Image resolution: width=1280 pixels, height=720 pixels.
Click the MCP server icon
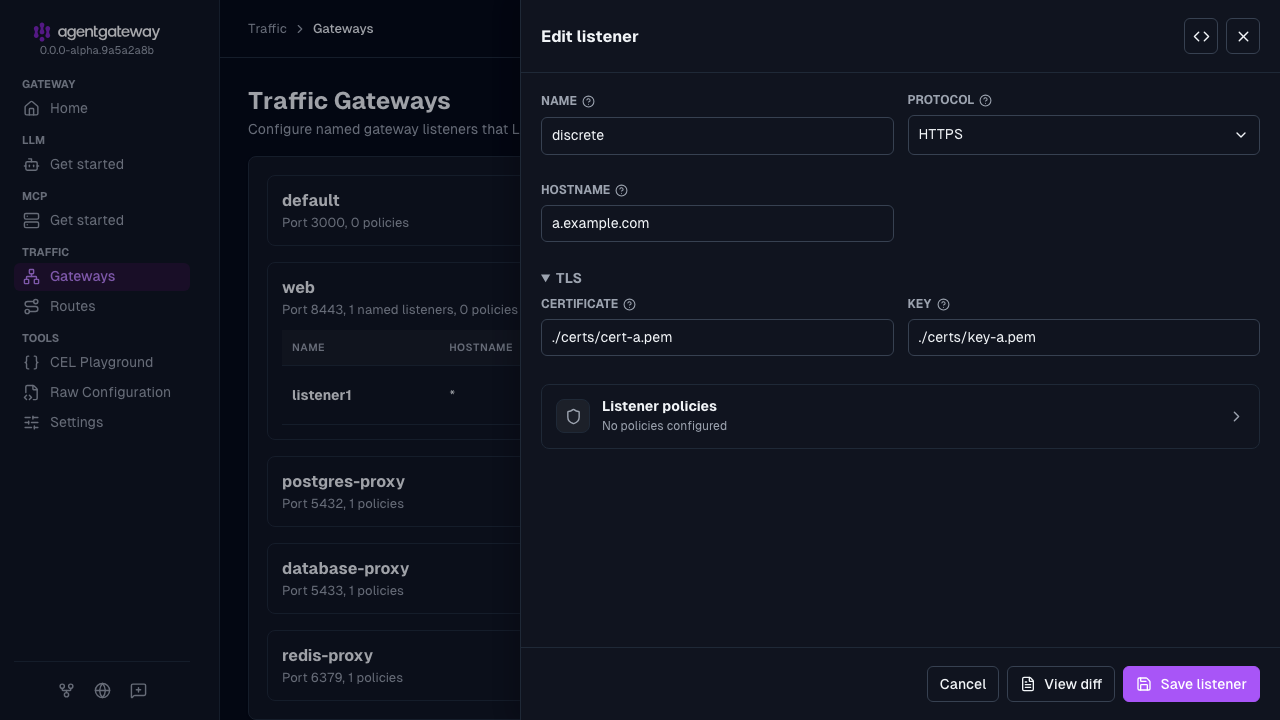[32, 220]
